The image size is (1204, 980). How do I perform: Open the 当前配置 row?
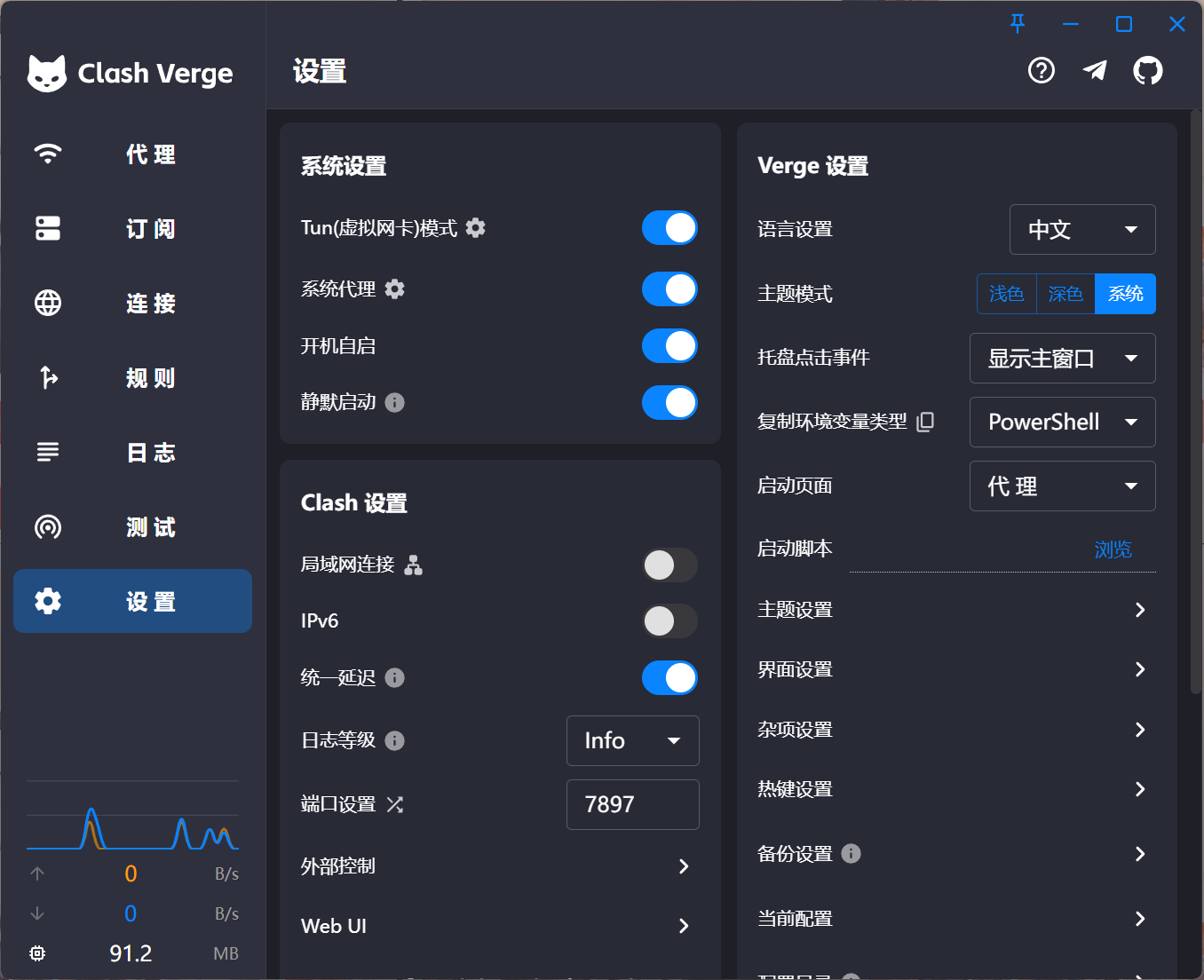(956, 919)
